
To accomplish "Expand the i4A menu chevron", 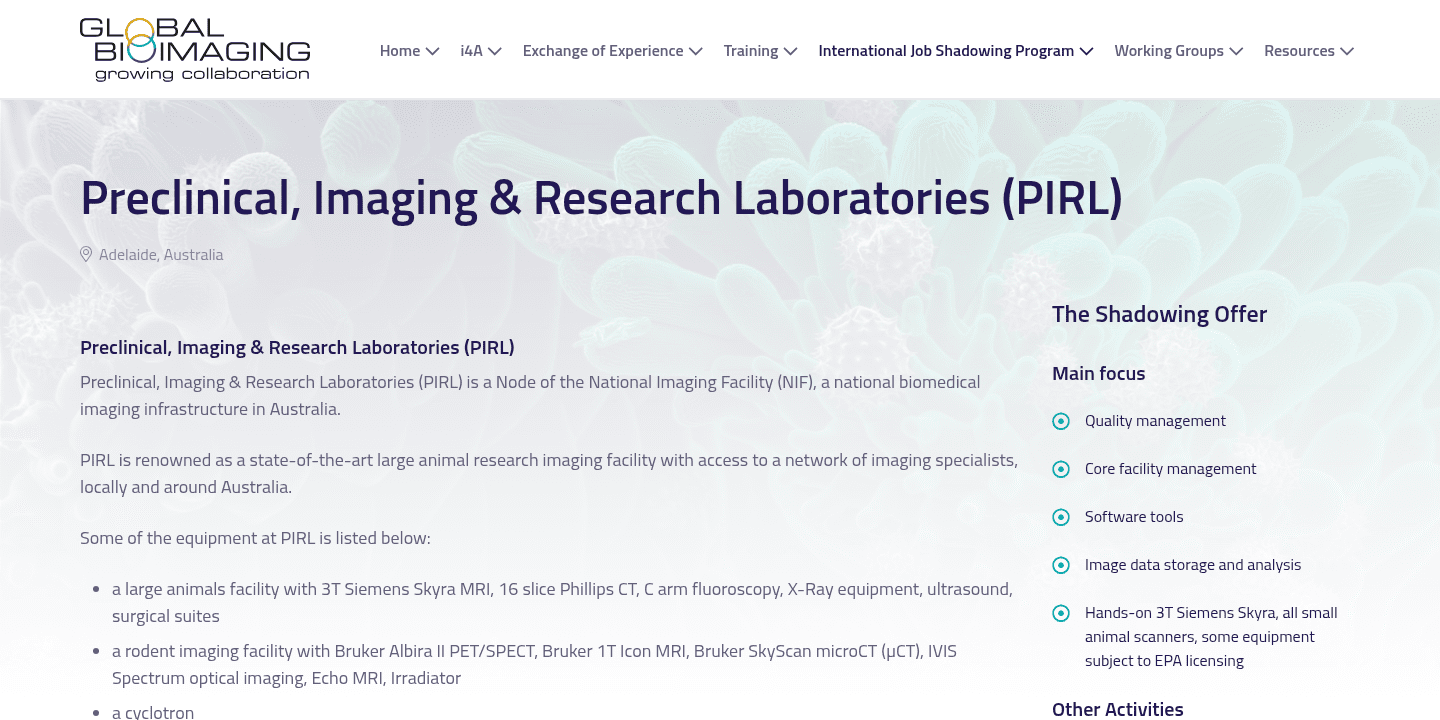I will 494,51.
